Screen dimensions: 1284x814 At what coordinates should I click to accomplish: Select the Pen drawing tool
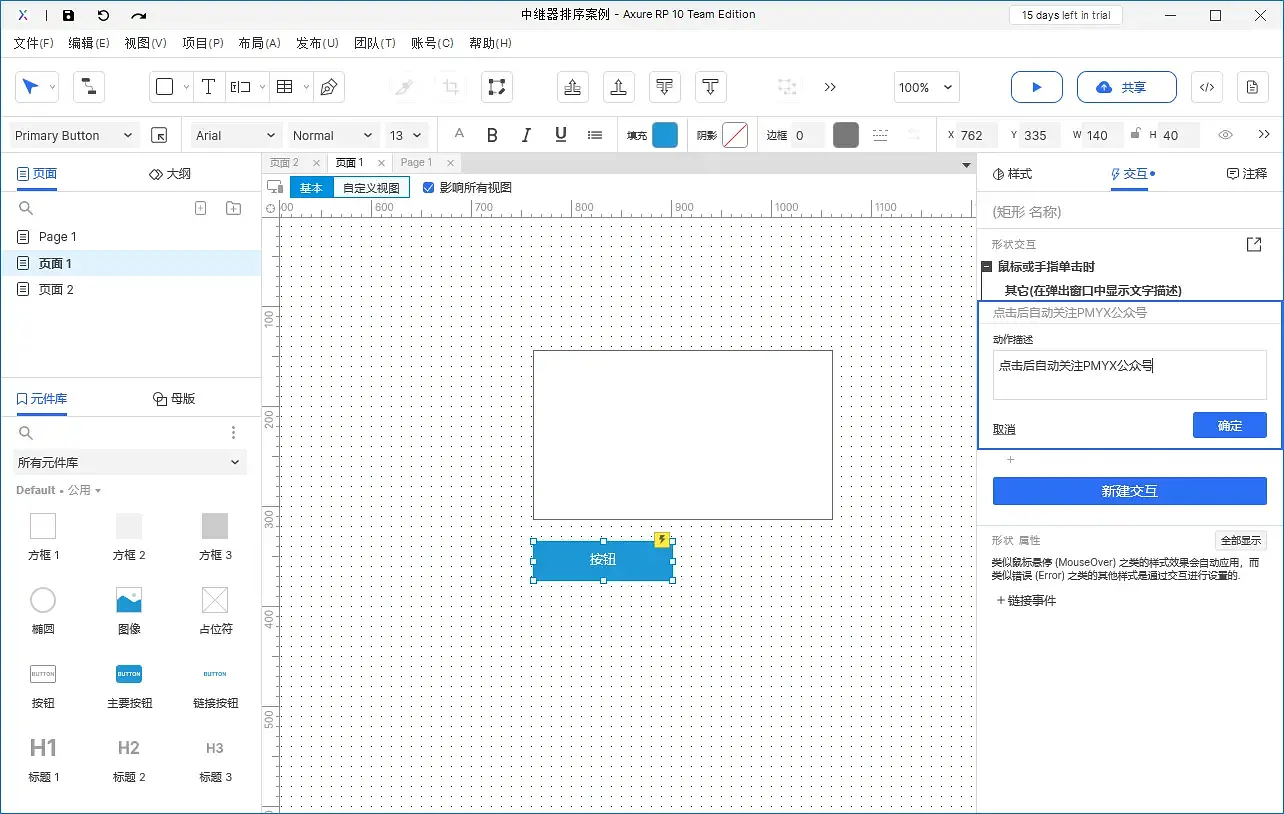[x=329, y=87]
